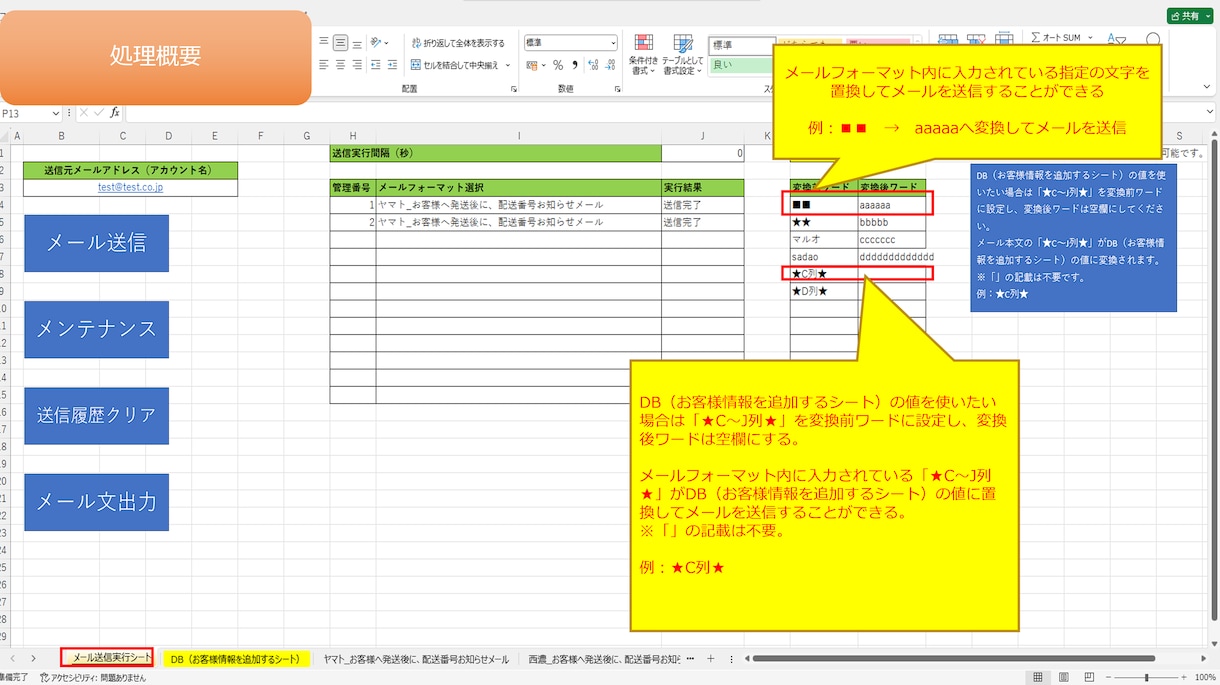Click the オート SUM button
Screen dimensions: 1220x685
click(x=1056, y=38)
